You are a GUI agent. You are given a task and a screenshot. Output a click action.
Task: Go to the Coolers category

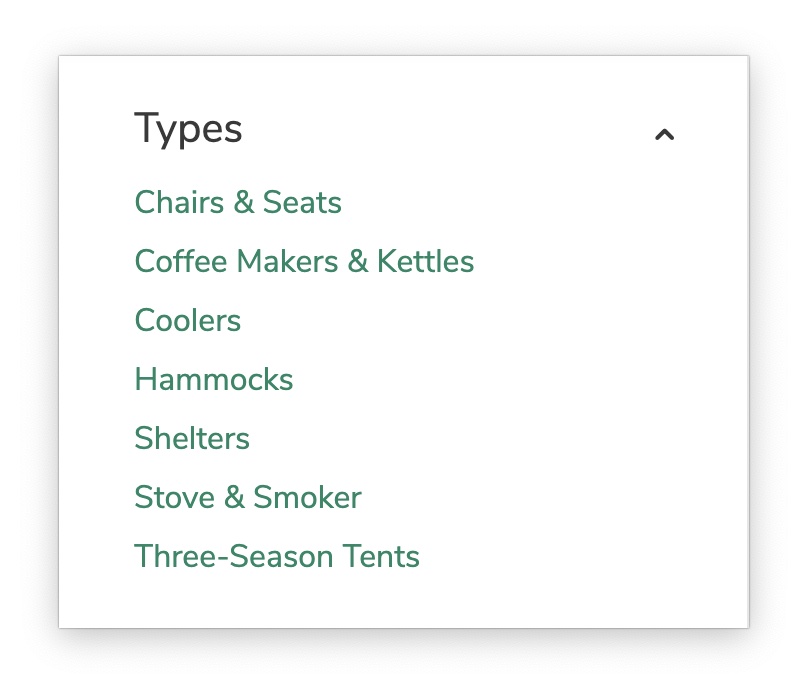point(188,321)
